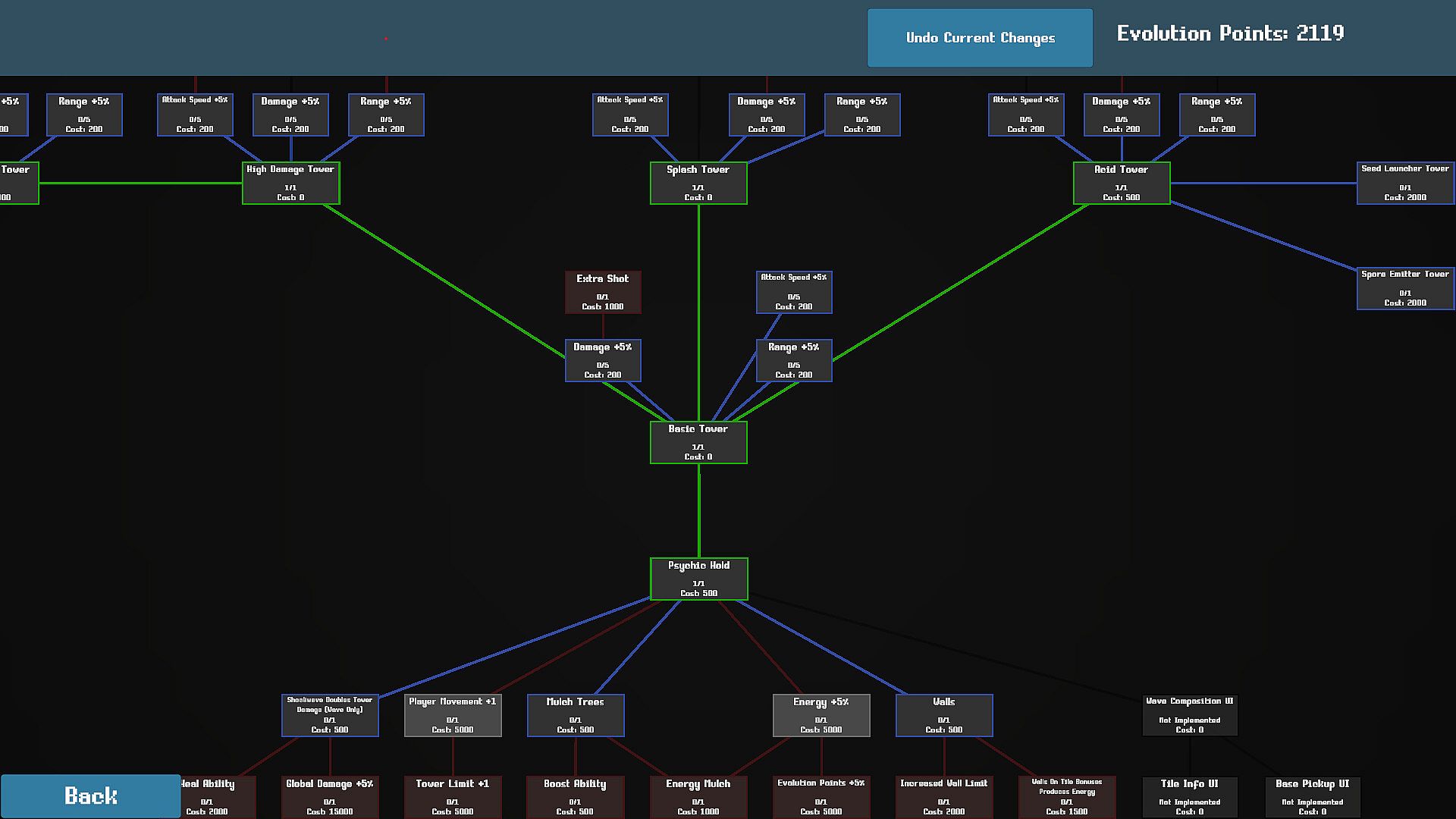This screenshot has width=1456, height=819.
Task: Click the Undo Current Changes button
Action: 980,38
